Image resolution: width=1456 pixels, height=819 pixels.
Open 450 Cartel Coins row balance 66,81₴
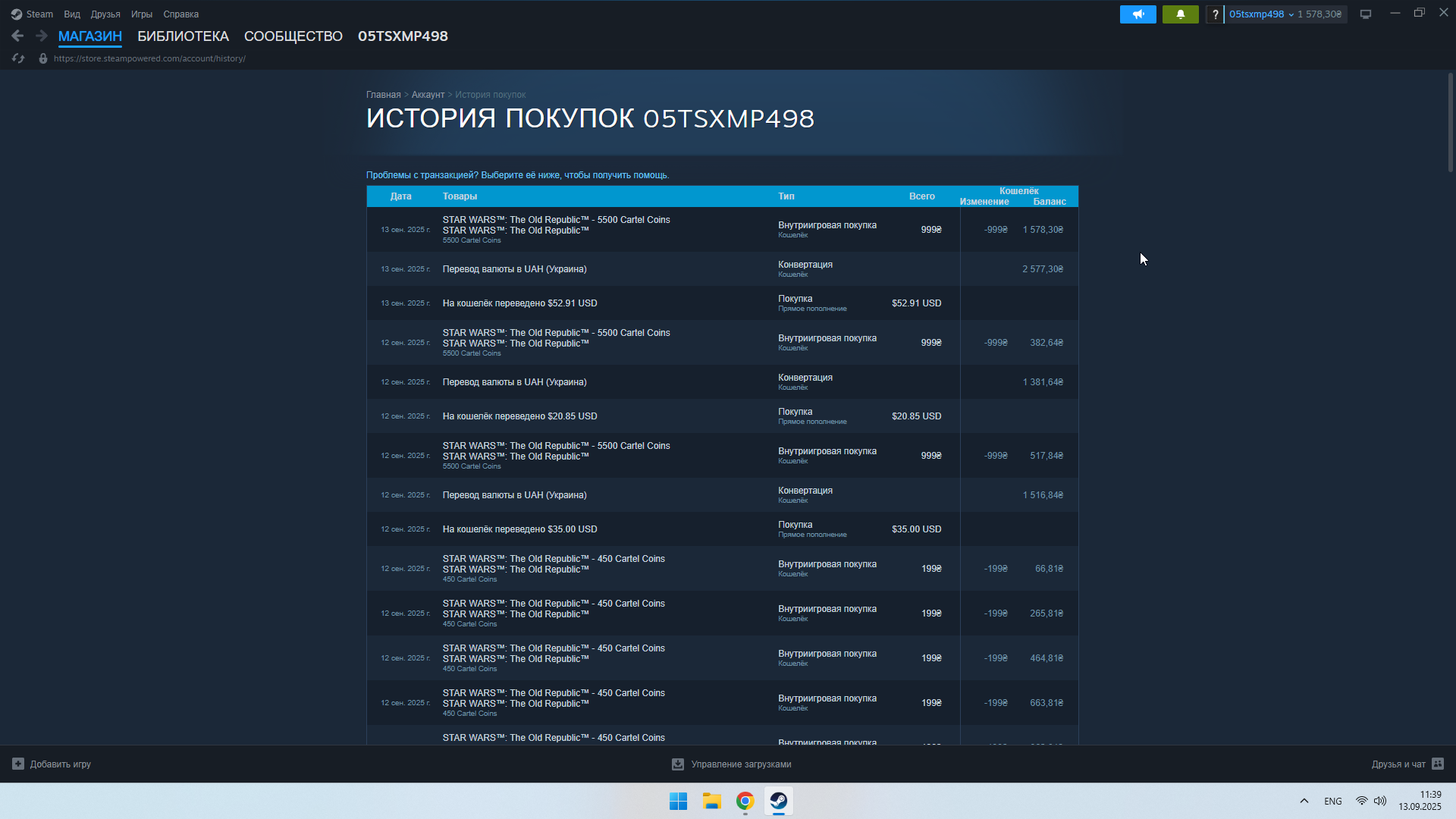point(722,569)
